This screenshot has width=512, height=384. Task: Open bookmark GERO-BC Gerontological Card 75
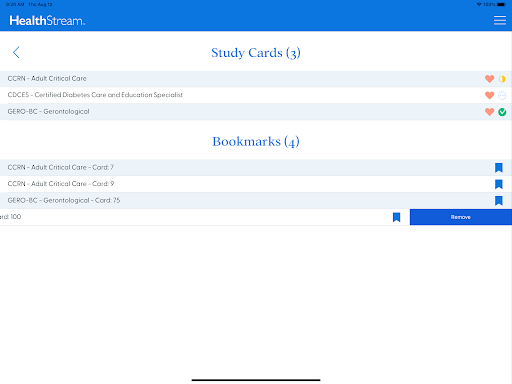256,200
